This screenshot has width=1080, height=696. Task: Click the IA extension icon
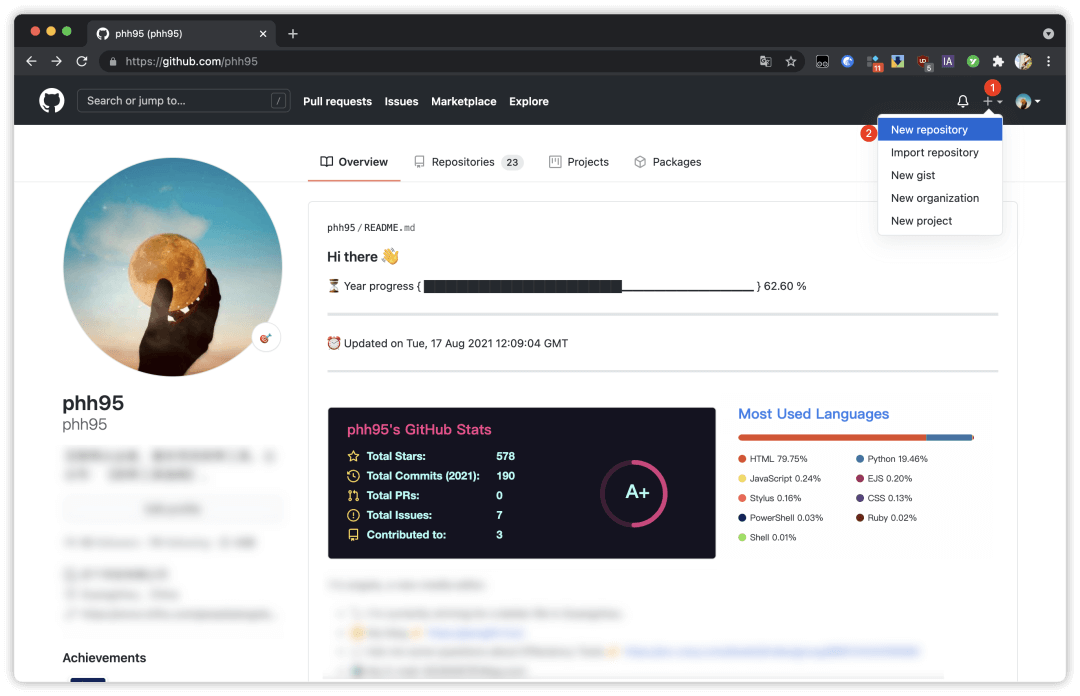(948, 61)
